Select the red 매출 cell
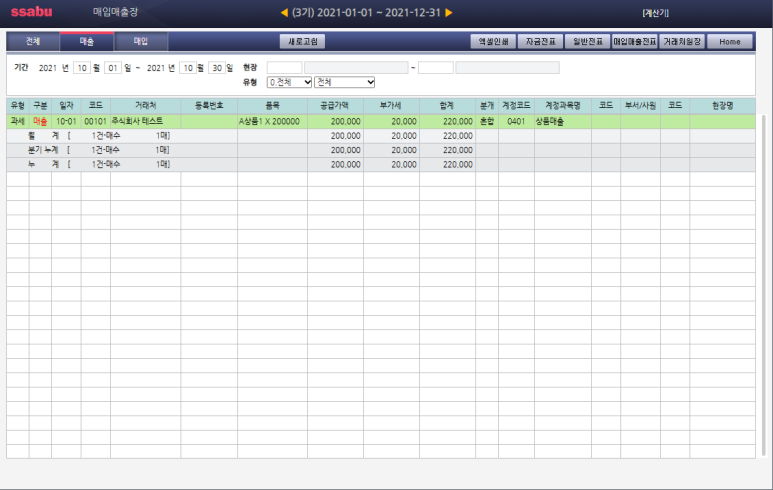This screenshot has height=490, width=773. point(40,121)
